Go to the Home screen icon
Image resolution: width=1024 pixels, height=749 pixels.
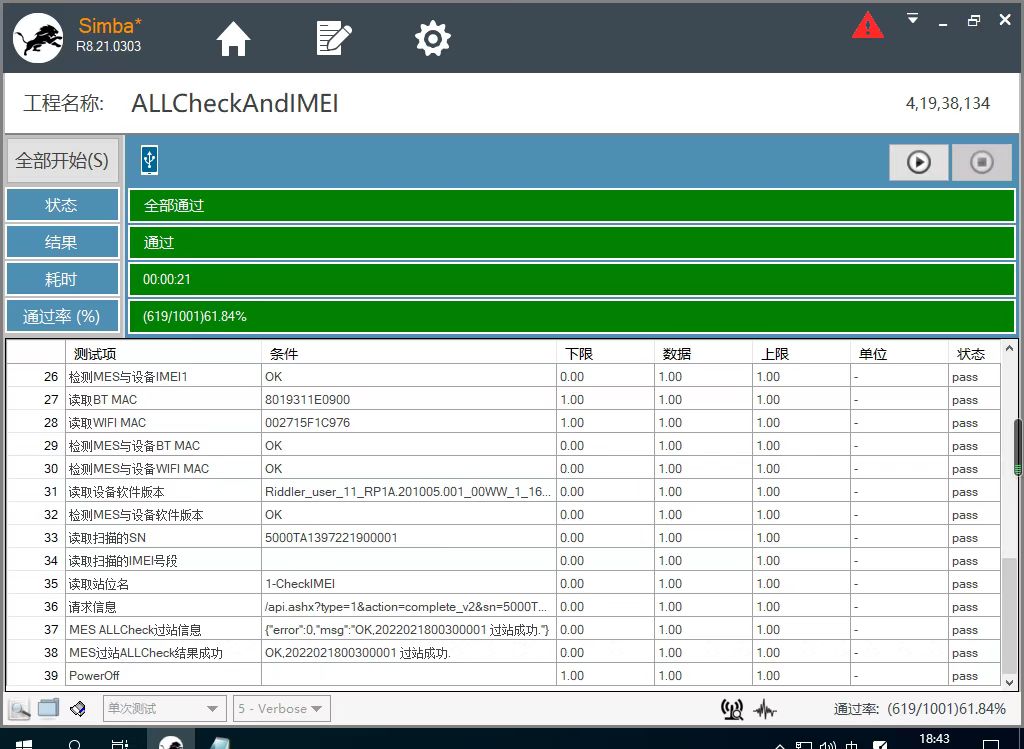click(x=233, y=39)
